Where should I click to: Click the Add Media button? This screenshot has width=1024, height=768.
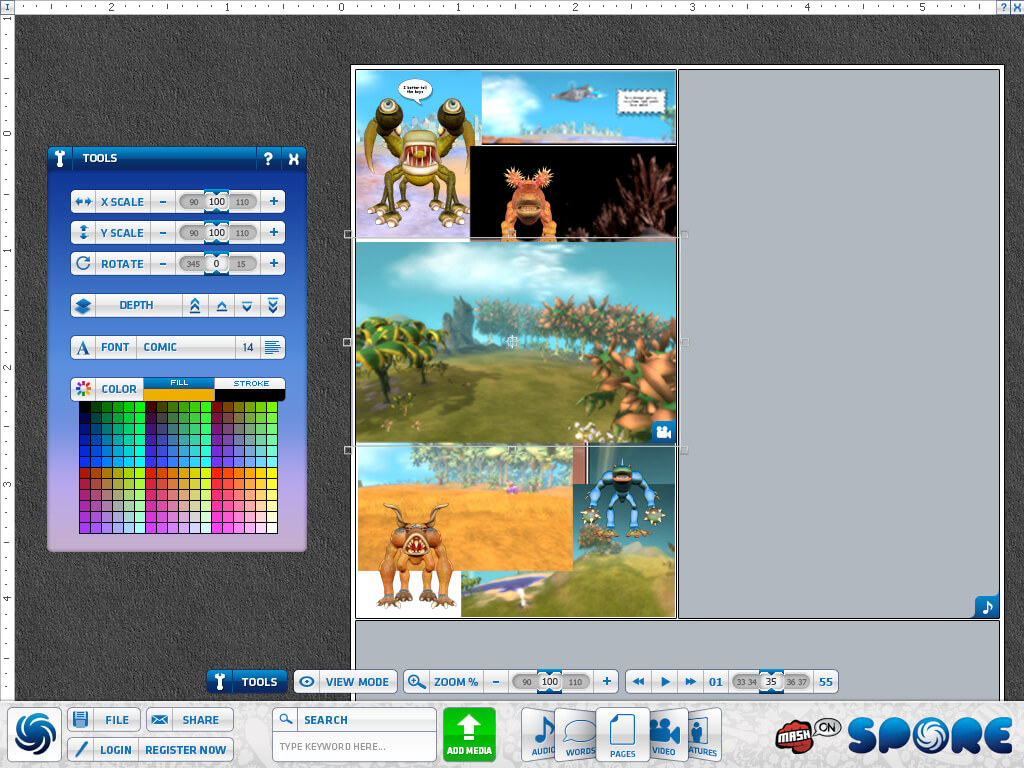coord(469,734)
